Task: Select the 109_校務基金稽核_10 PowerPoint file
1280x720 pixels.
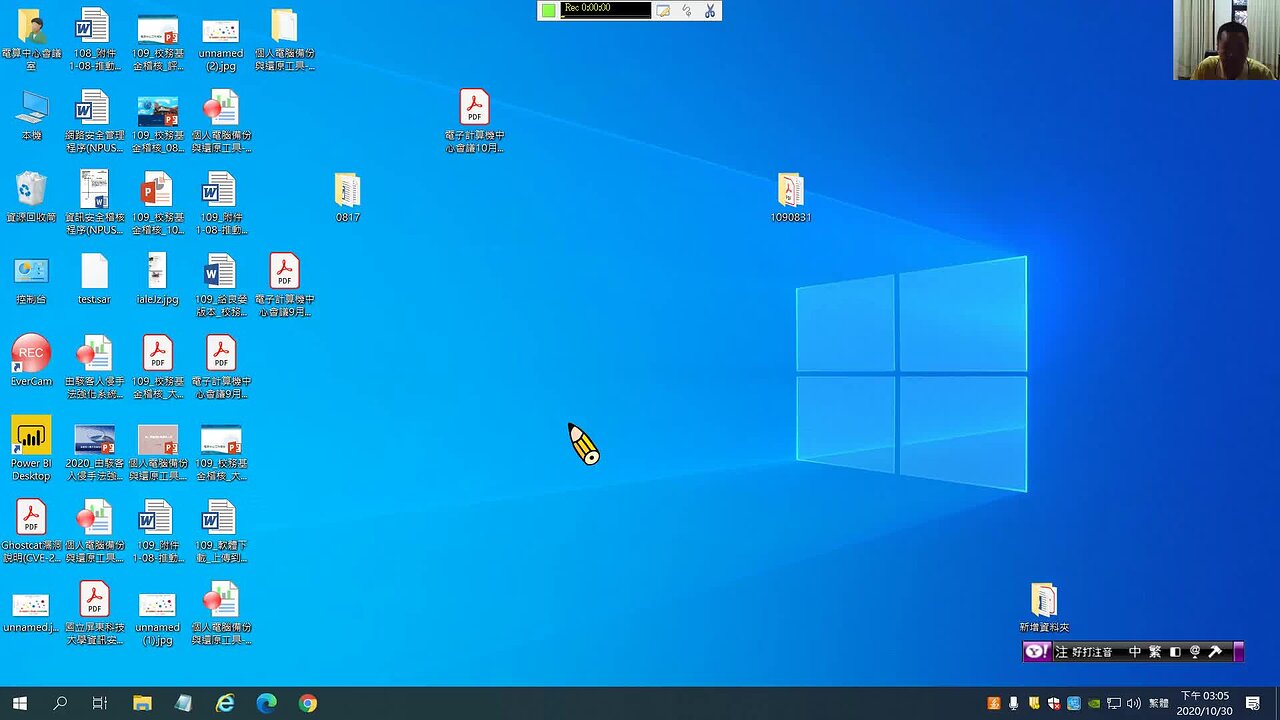Action: (157, 202)
